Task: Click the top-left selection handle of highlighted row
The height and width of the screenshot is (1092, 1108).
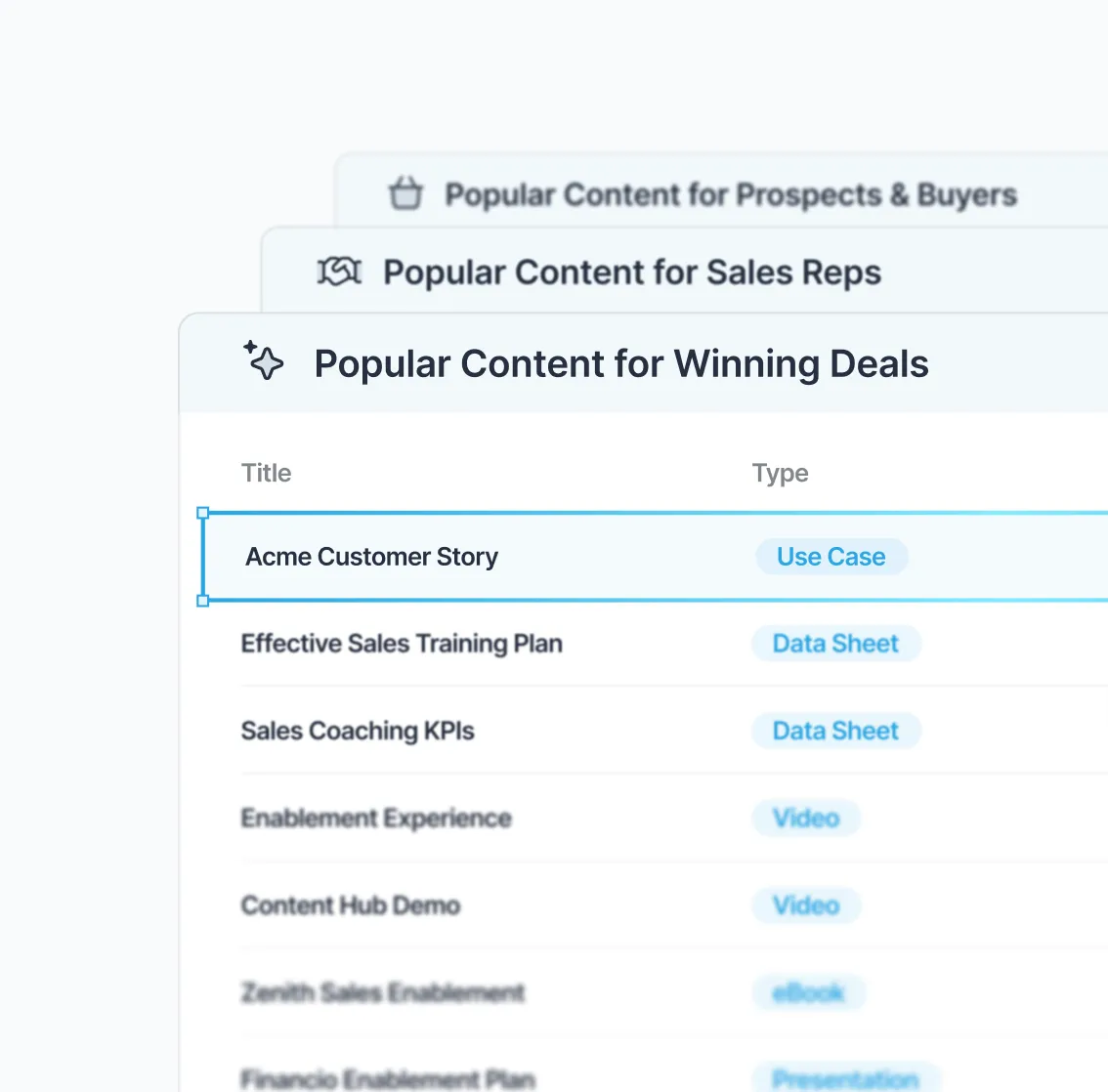Action: [x=203, y=513]
